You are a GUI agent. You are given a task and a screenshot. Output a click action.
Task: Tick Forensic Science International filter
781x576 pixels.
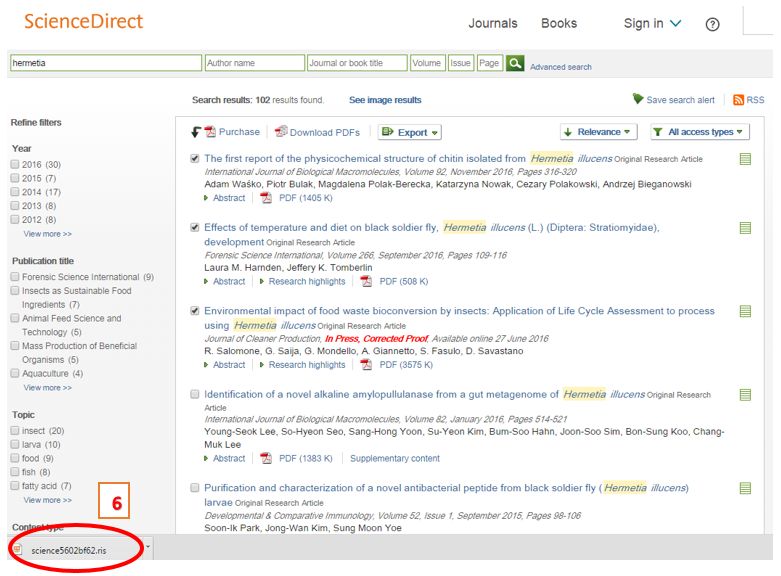tap(15, 277)
